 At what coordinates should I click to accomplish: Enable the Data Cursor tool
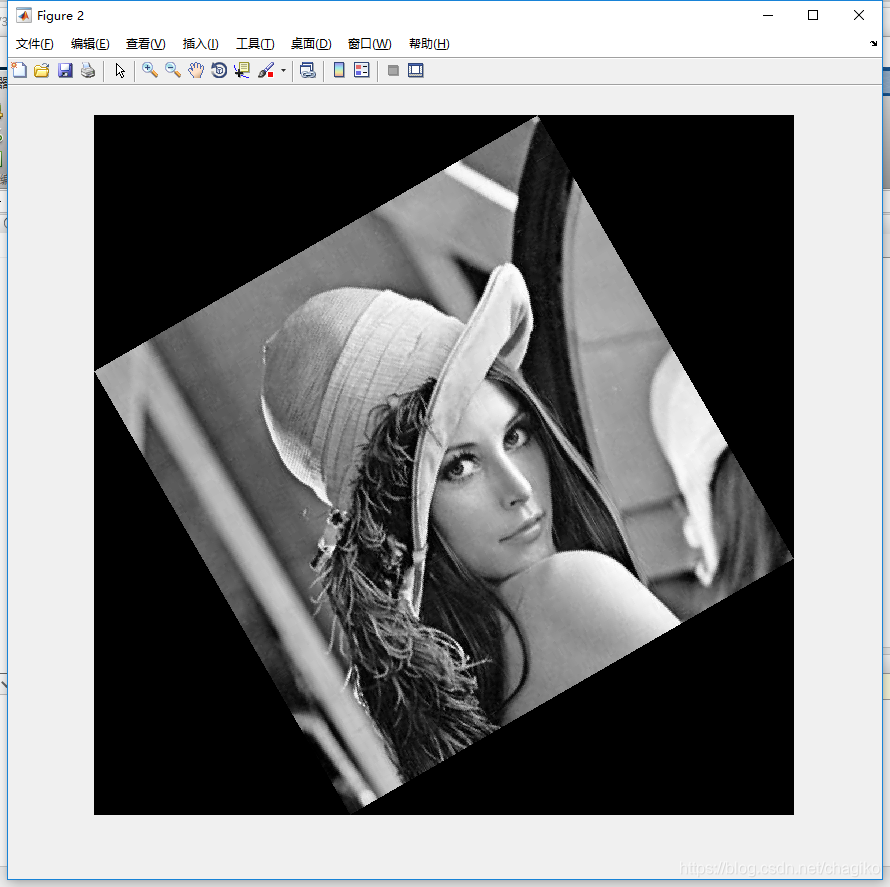coord(242,70)
